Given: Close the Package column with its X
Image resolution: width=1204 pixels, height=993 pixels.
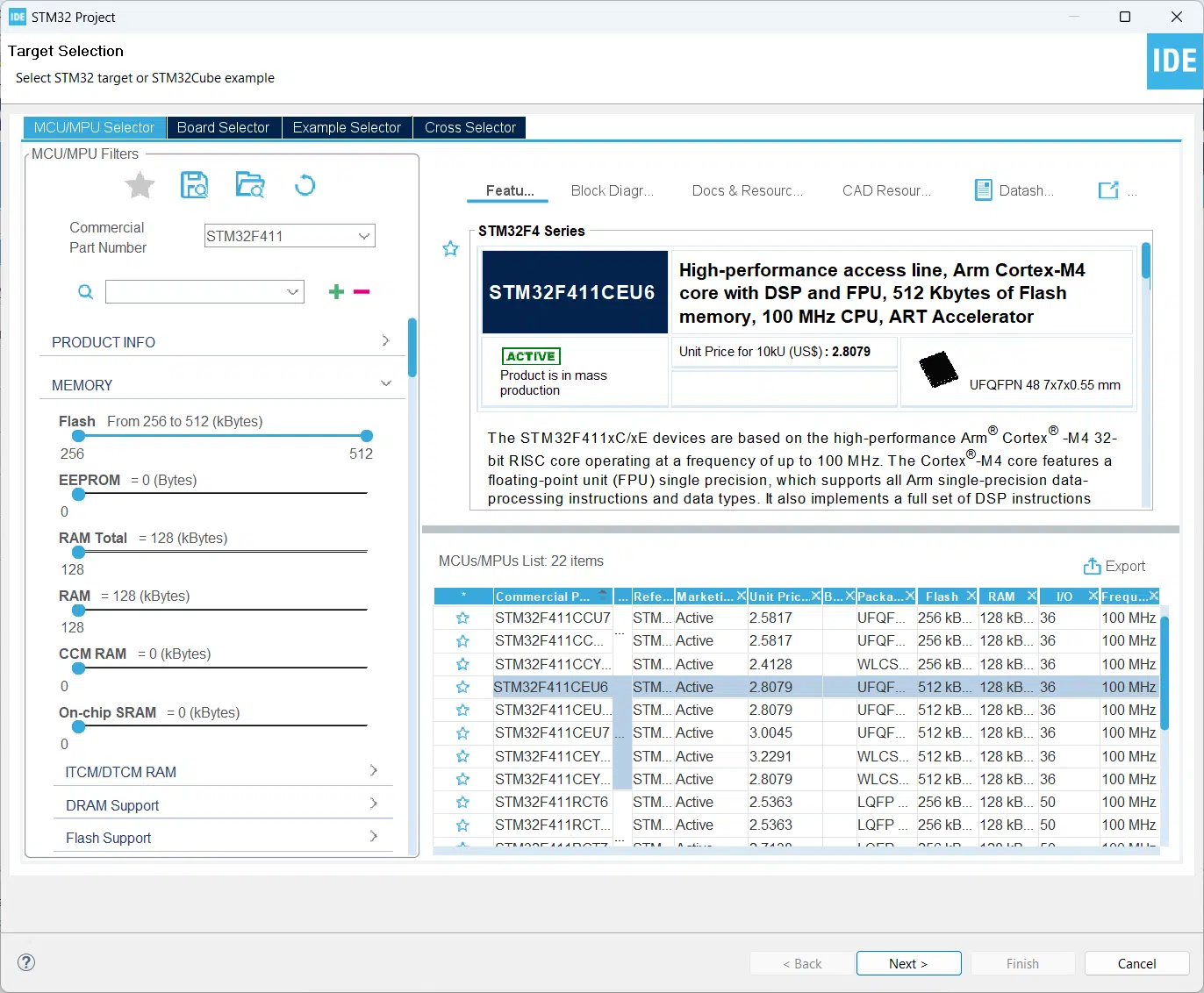Looking at the screenshot, I should click(x=910, y=597).
